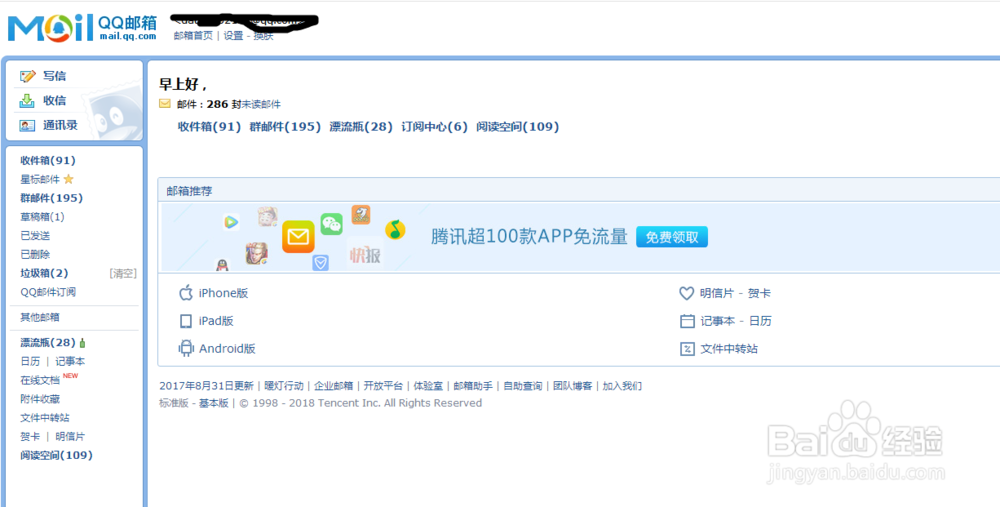Viewport: 1000px width, 507px height.
Task: Open 写信 to compose mail
Action: 54,76
